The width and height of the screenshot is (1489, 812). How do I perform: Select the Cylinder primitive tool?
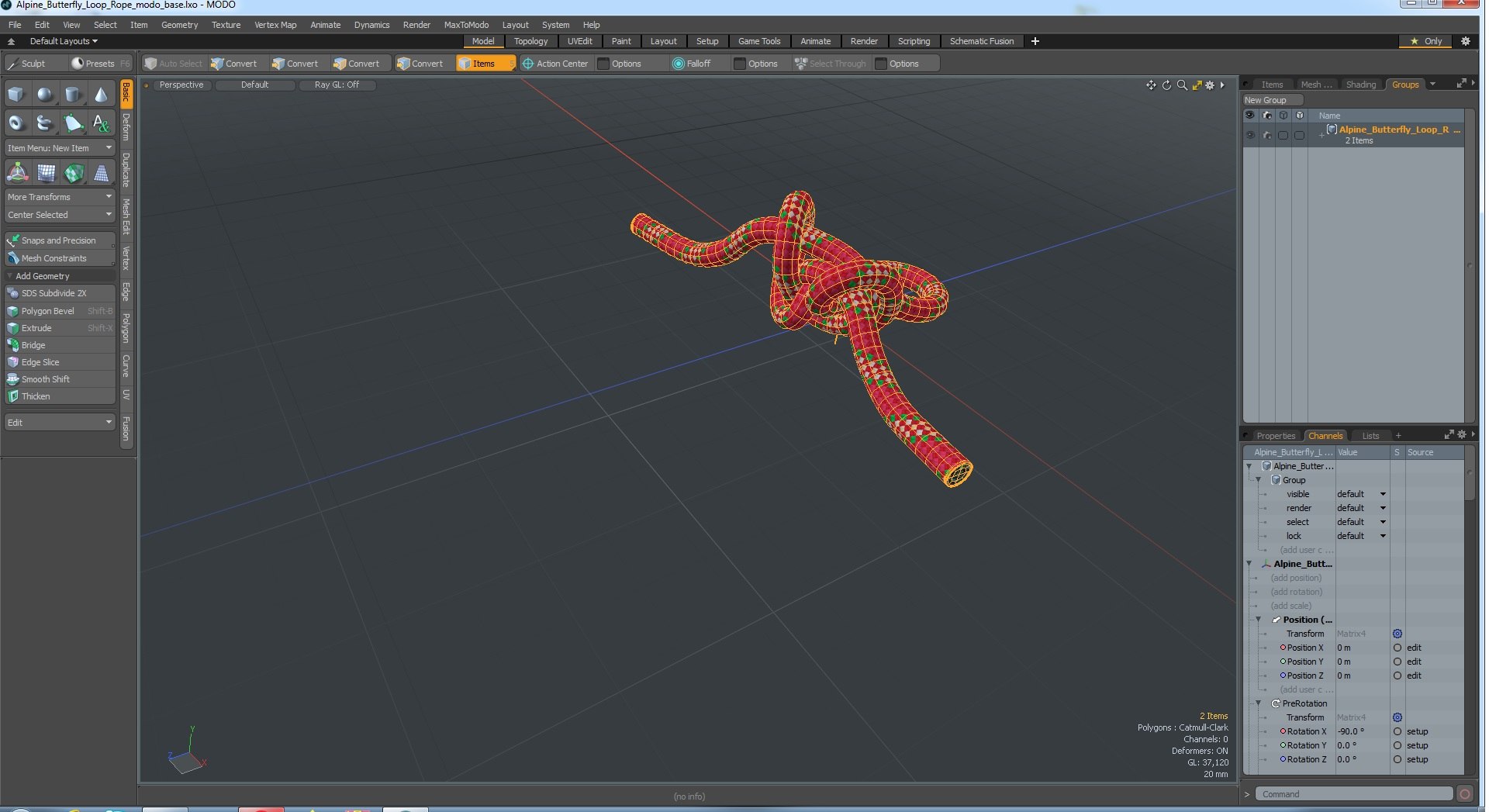[73, 95]
